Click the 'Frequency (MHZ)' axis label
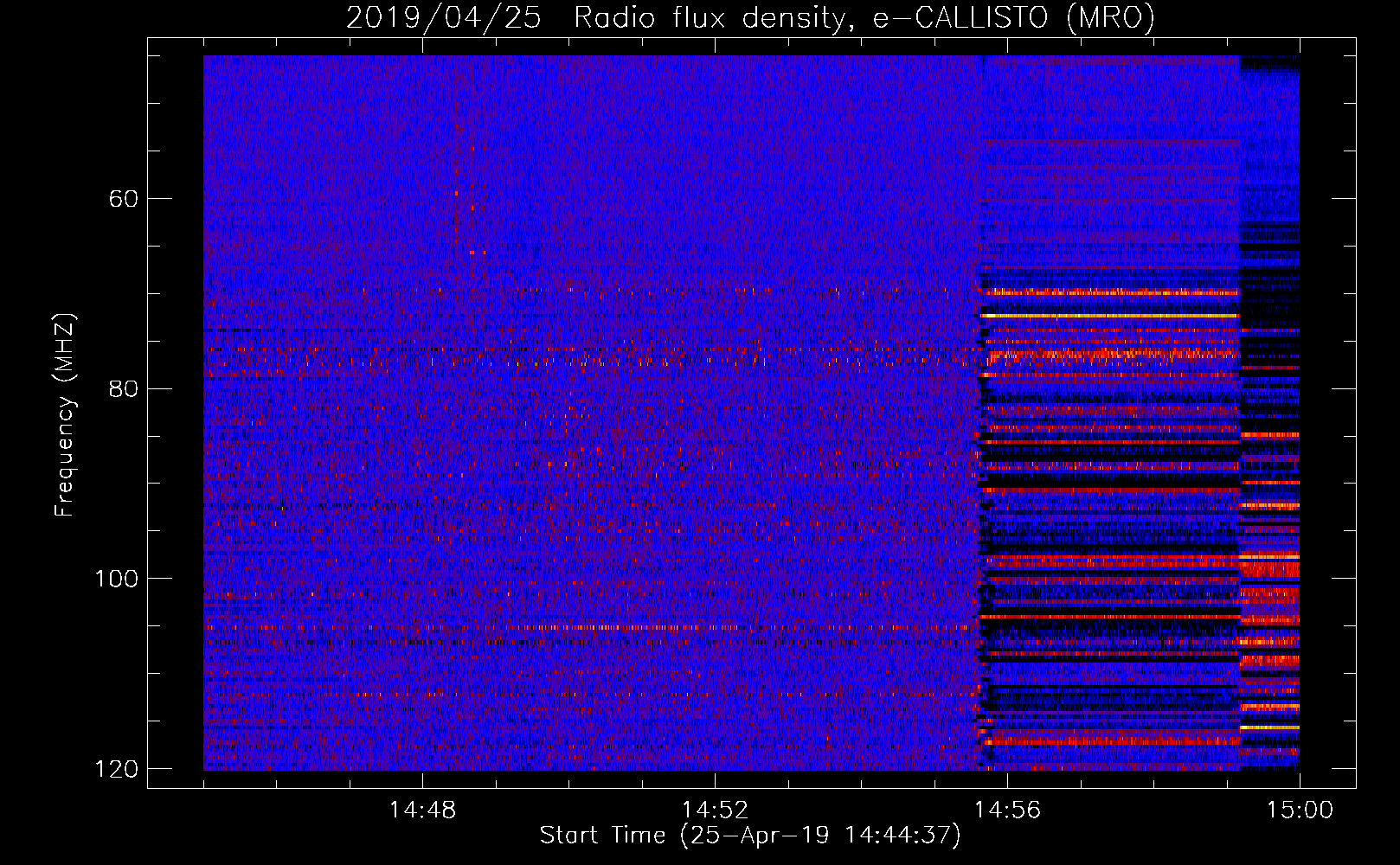 point(65,414)
